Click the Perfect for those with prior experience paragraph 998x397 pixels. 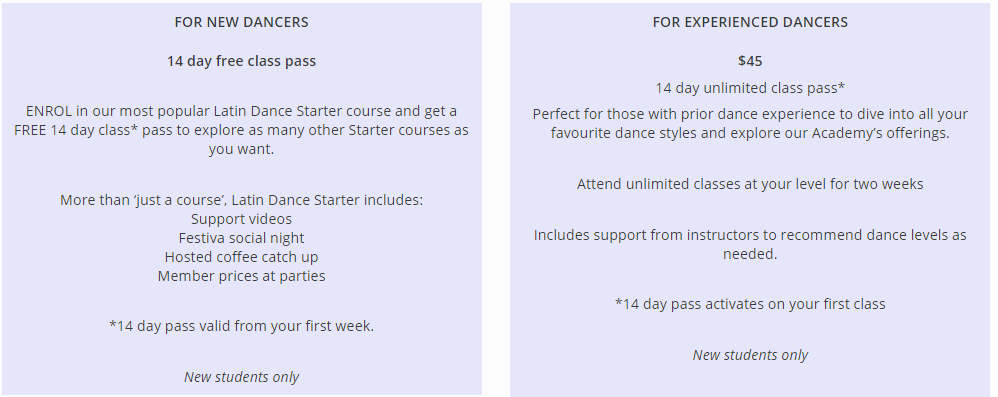click(750, 123)
